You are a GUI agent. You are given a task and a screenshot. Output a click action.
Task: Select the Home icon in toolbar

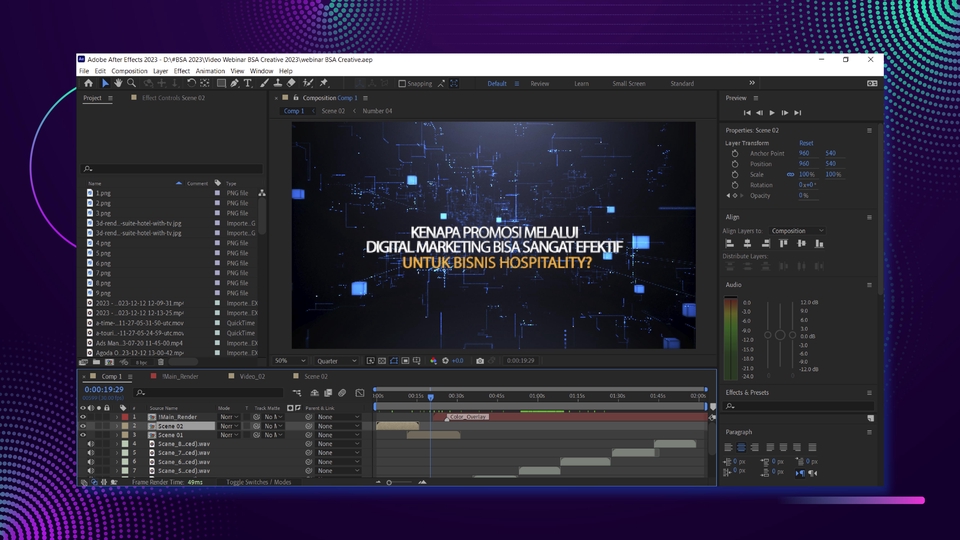click(x=89, y=83)
